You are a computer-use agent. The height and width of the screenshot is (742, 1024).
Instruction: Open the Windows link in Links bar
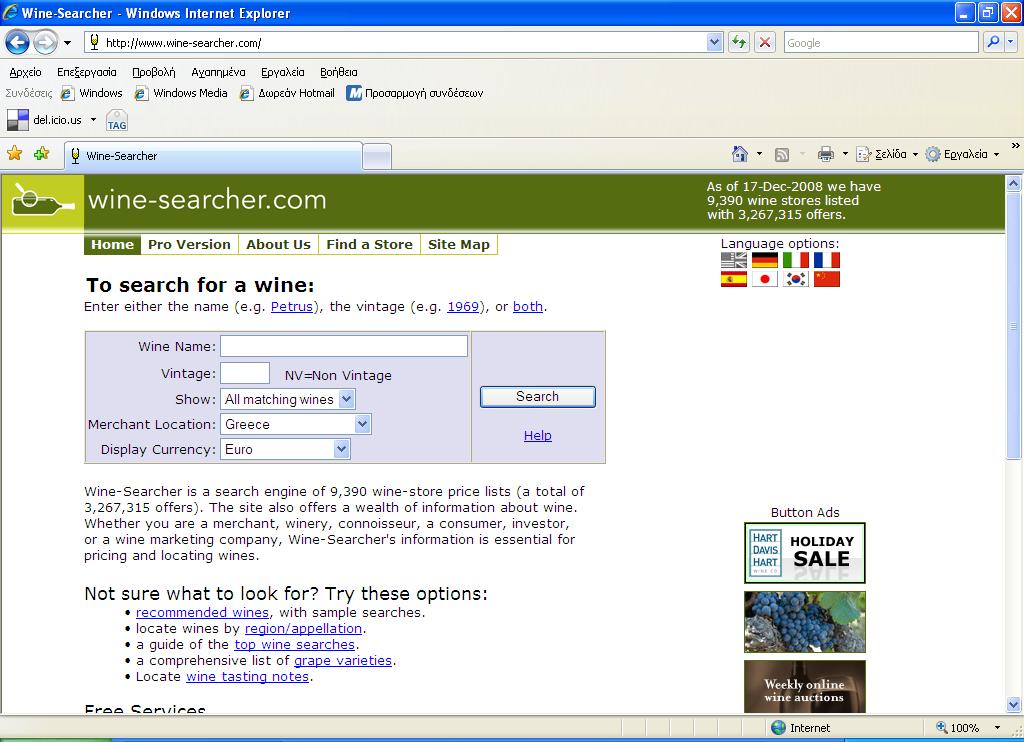coord(91,93)
